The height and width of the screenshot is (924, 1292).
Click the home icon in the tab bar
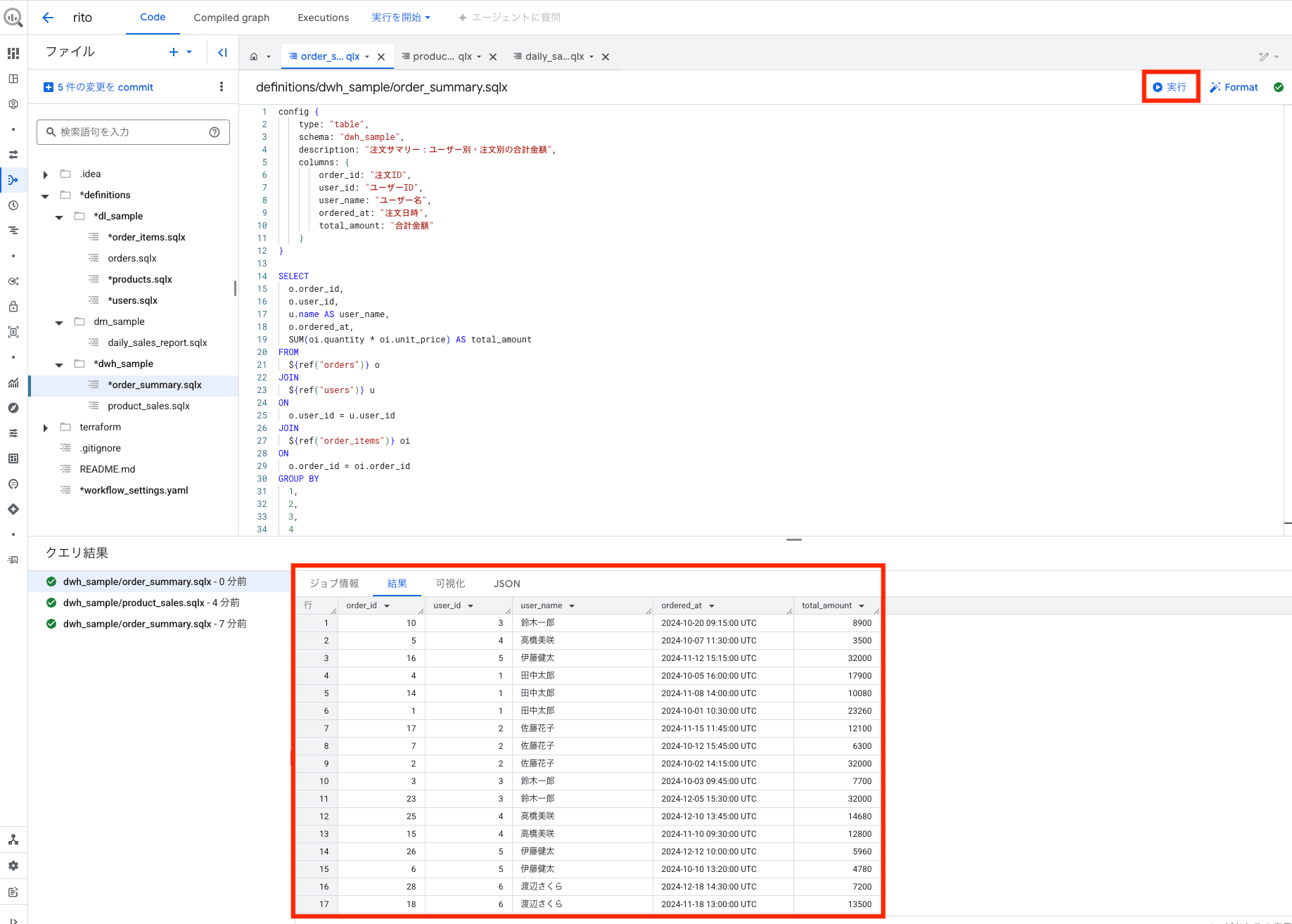[254, 57]
